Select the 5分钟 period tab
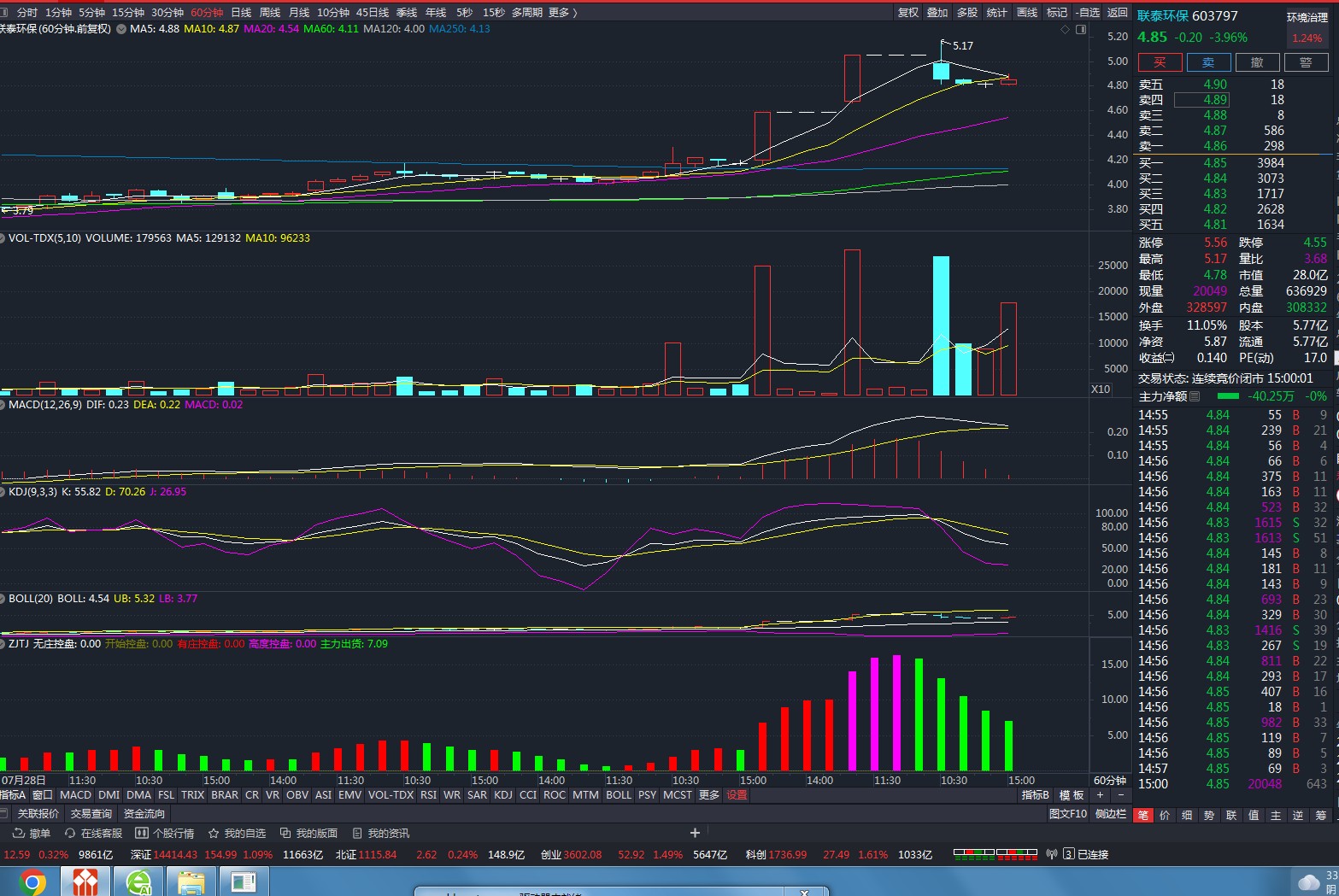 click(91, 13)
